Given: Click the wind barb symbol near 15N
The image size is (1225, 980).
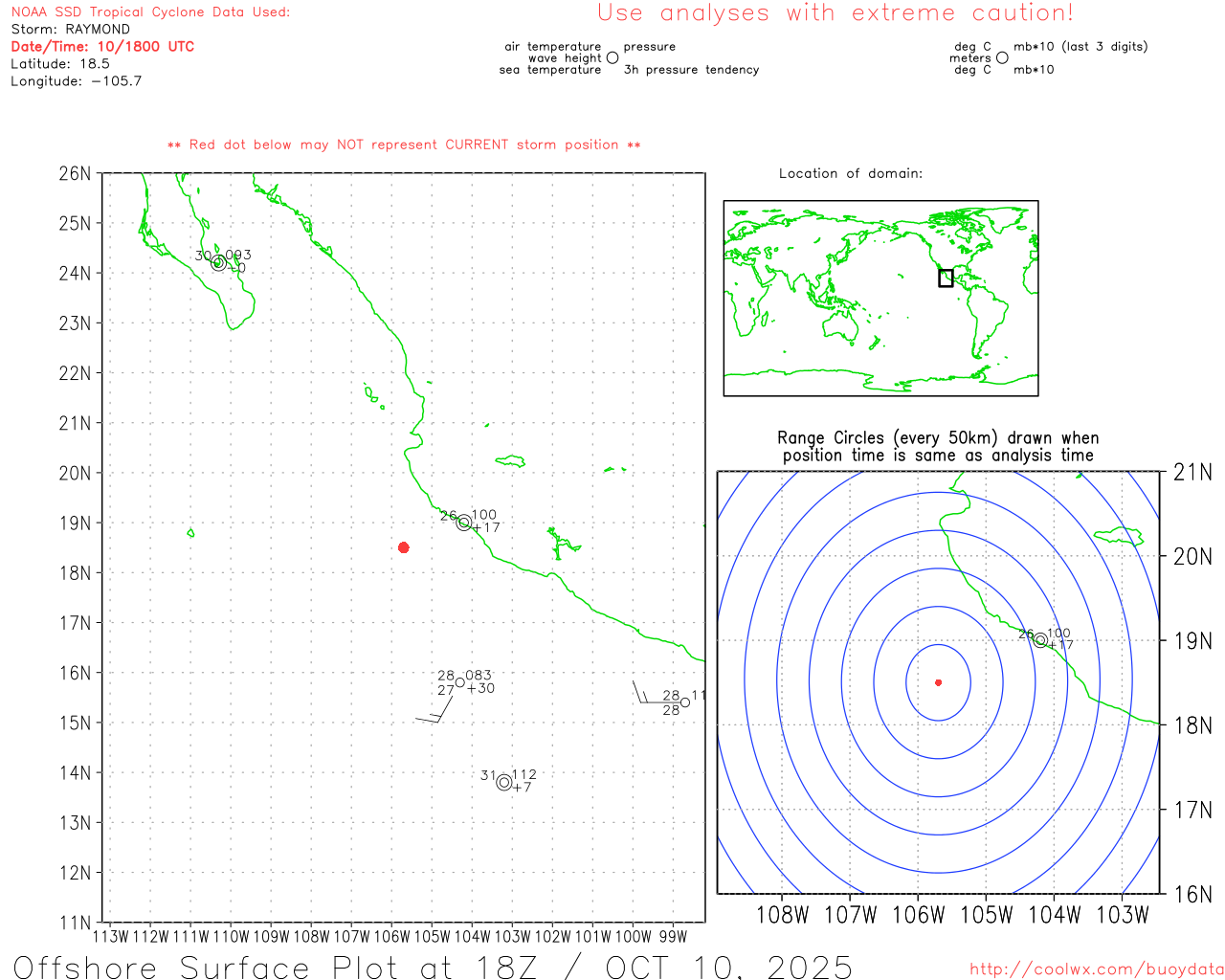Looking at the screenshot, I should [435, 715].
